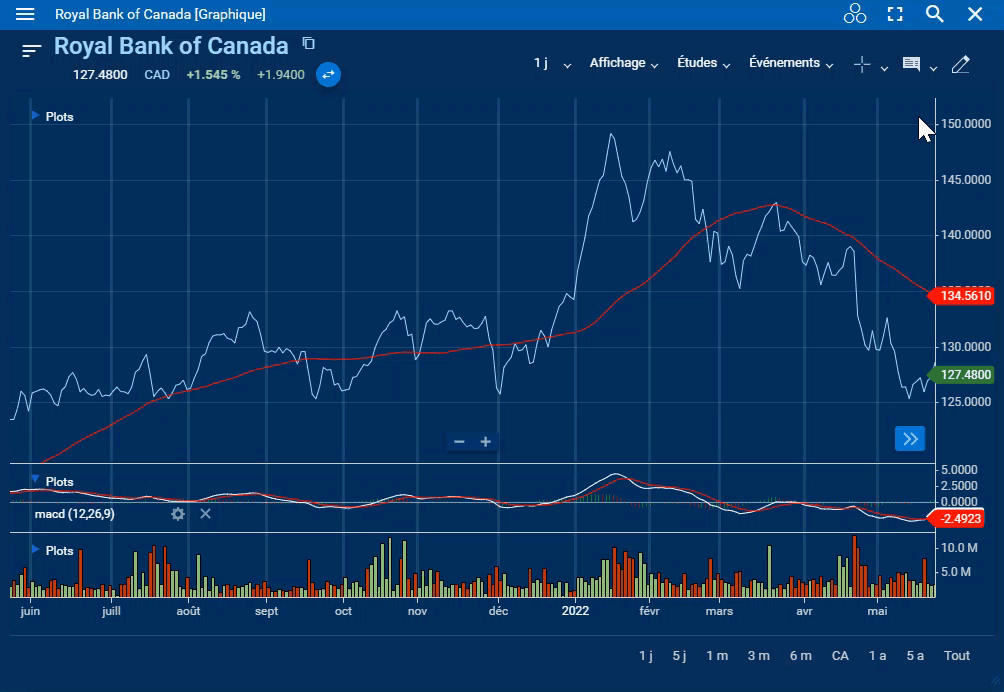Select the 6 m time range
Screen dimensions: 1004x692
pos(800,656)
